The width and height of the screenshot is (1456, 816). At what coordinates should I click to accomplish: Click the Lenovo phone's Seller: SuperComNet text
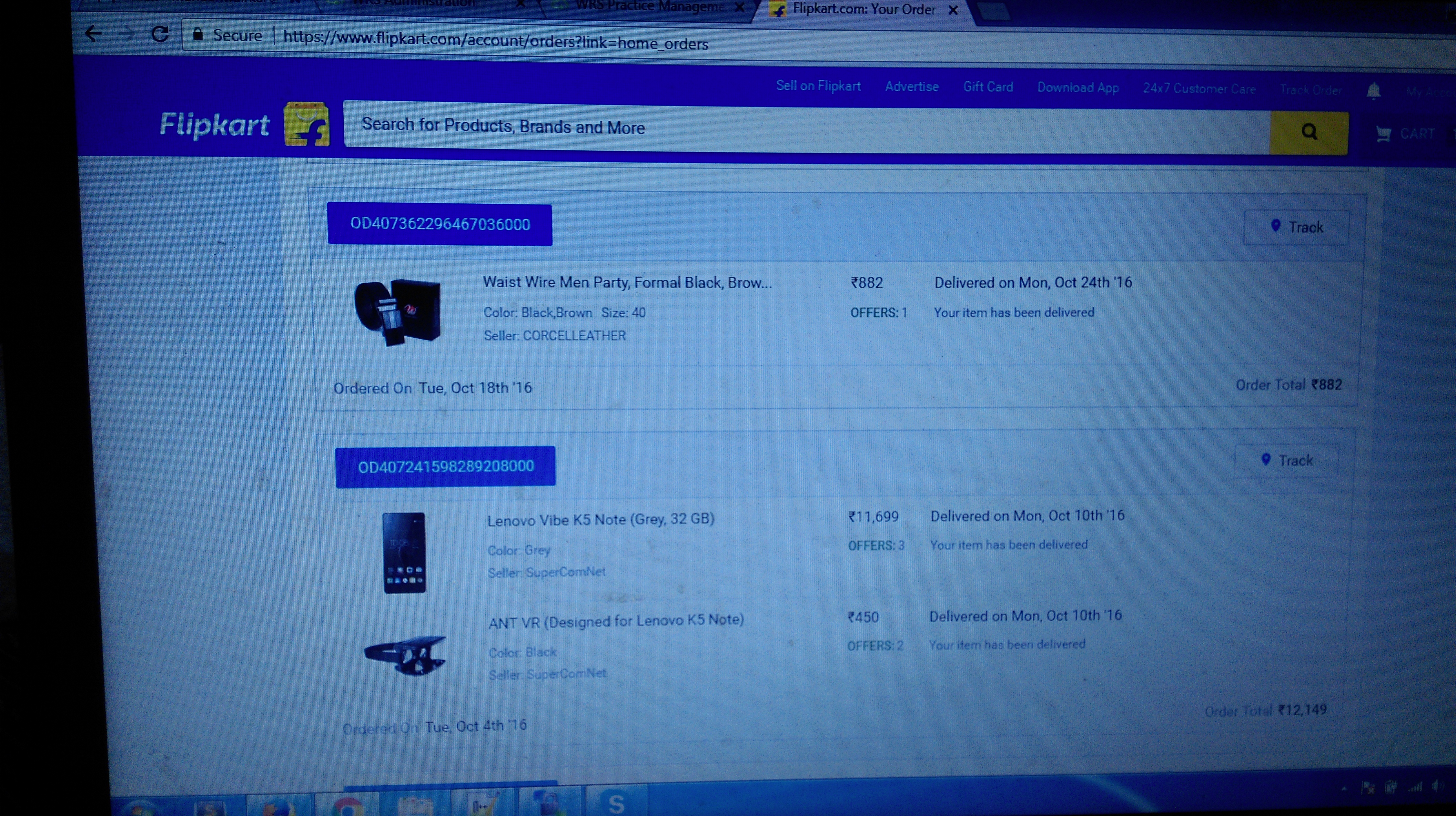tap(547, 572)
